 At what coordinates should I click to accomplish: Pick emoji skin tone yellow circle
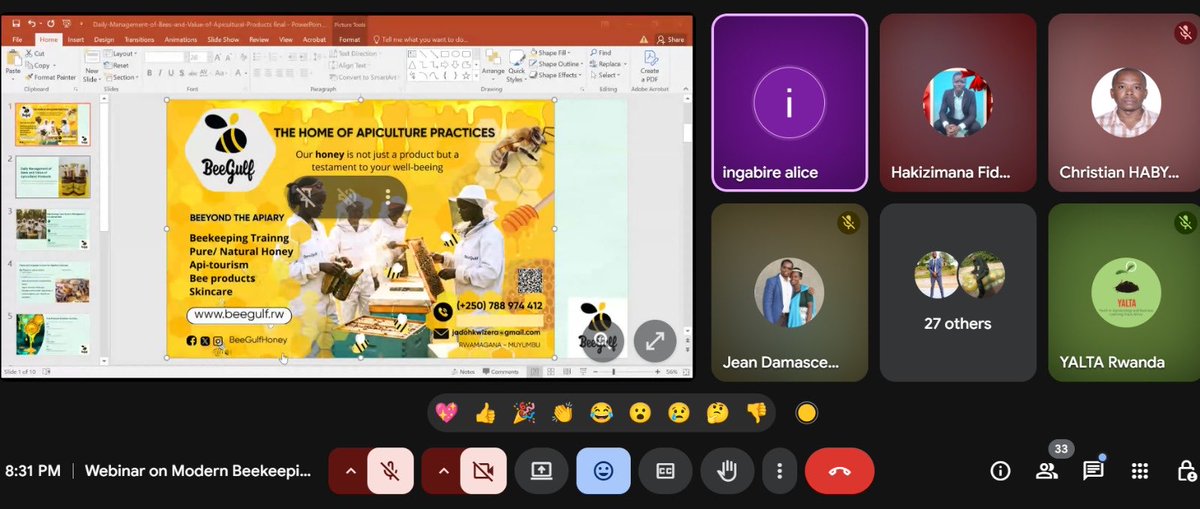click(x=807, y=412)
